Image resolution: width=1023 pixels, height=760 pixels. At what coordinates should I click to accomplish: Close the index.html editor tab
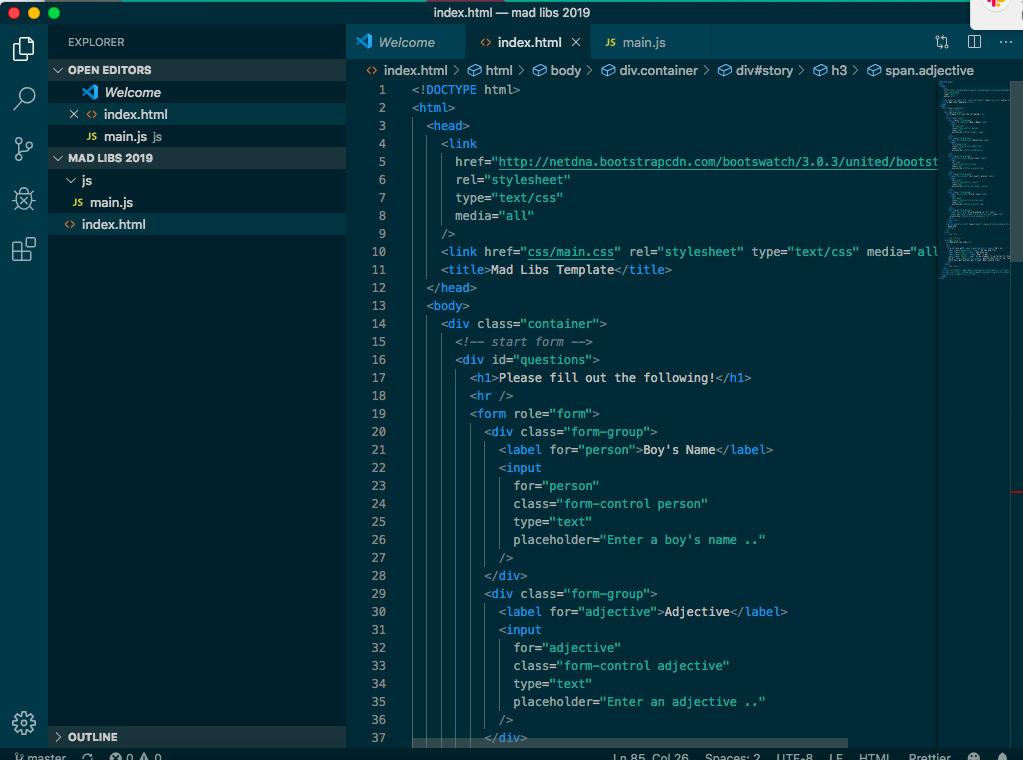[576, 42]
